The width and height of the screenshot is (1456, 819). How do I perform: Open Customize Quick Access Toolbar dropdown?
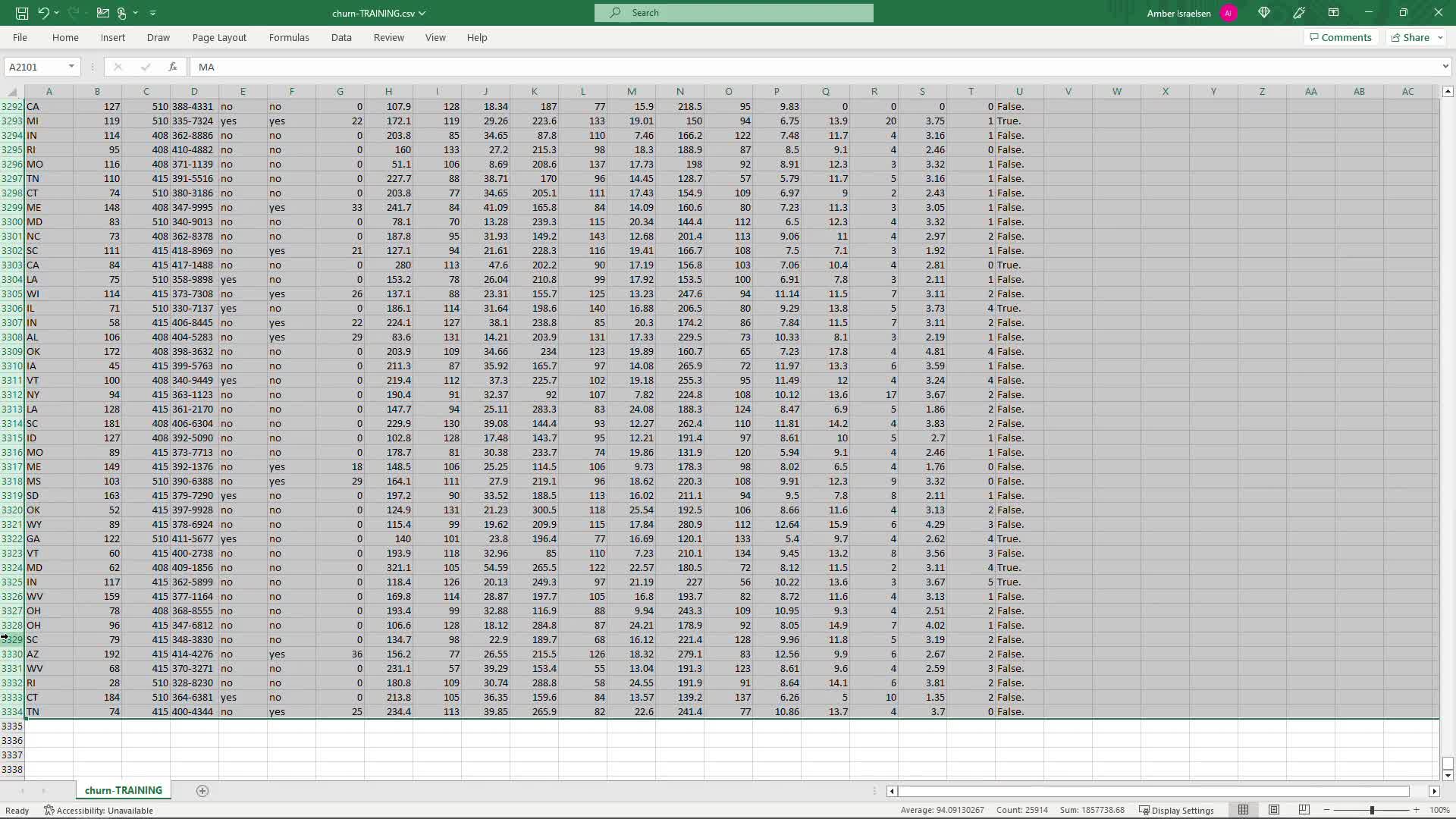click(153, 13)
